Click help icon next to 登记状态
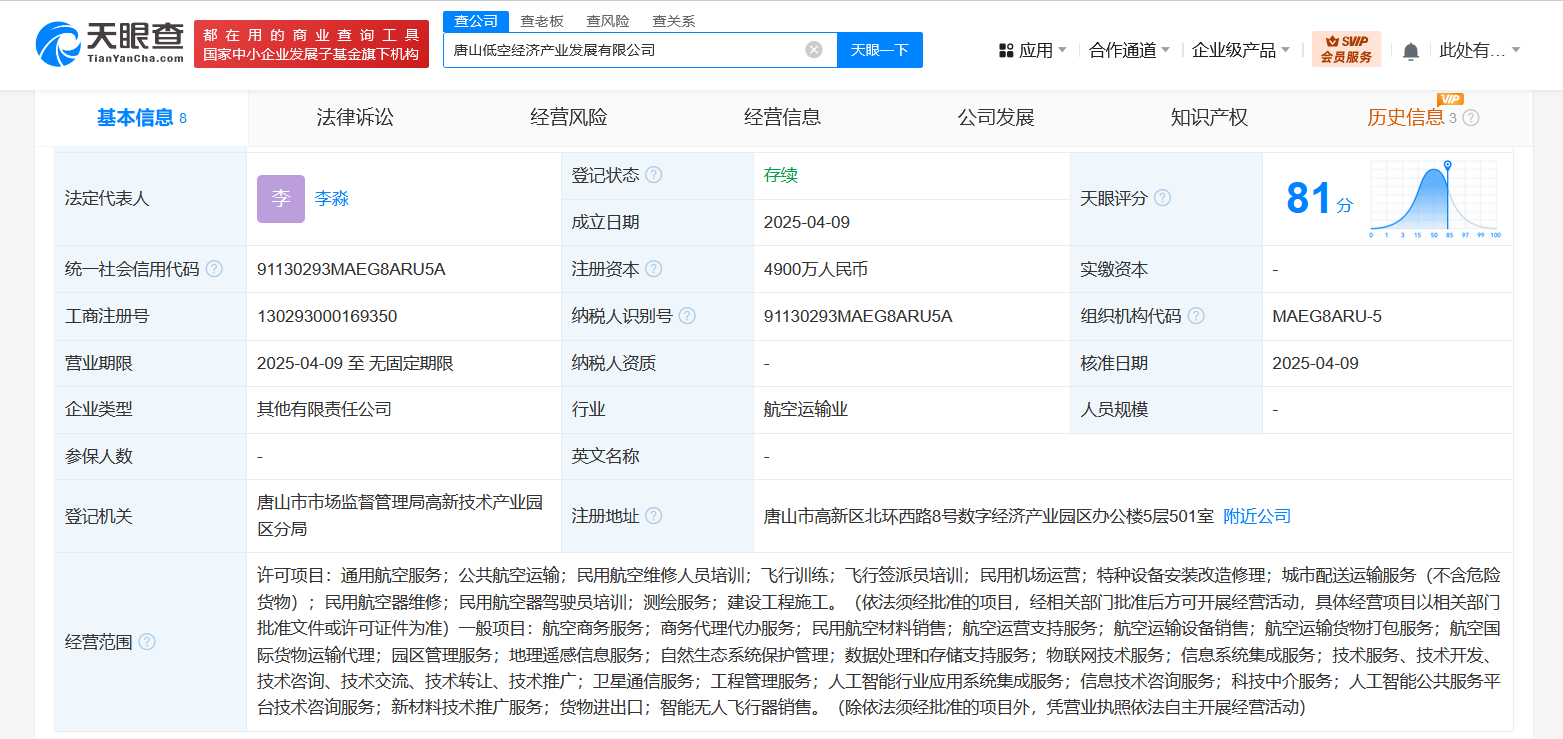The width and height of the screenshot is (1563, 739). tap(653, 175)
